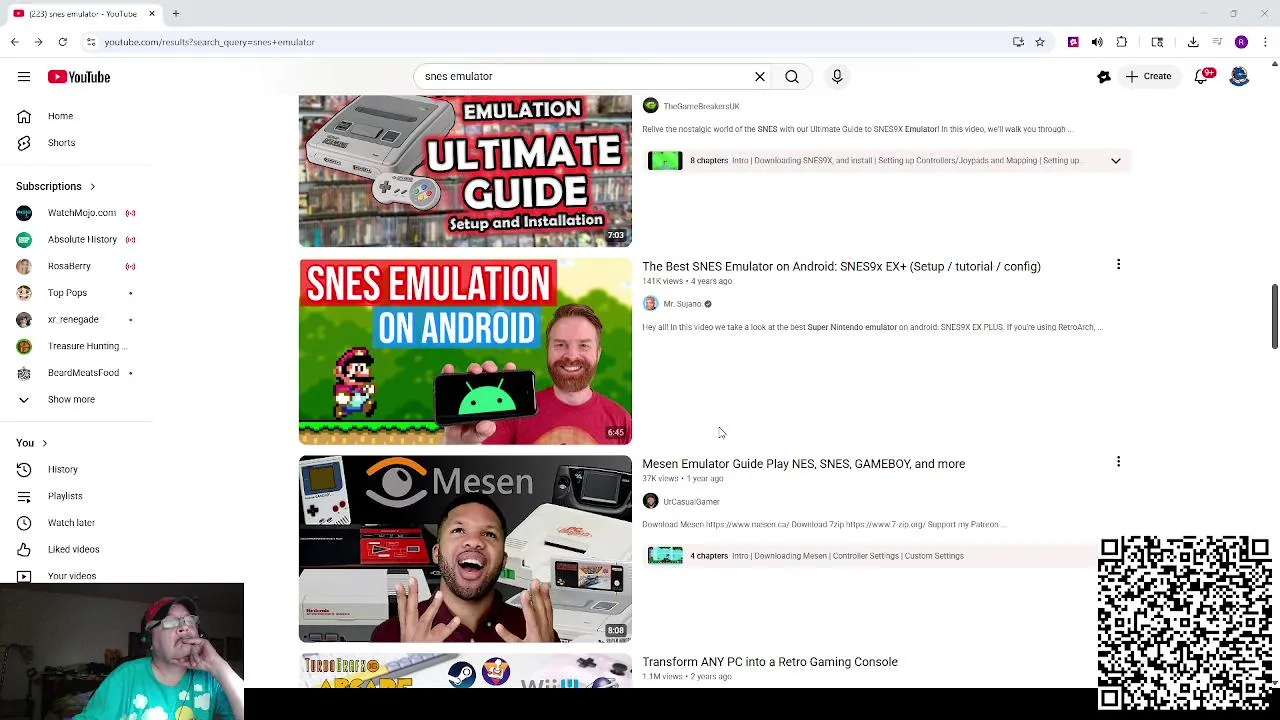Open 4 chapters row of Mesen video
This screenshot has width=1280, height=720.
point(870,556)
